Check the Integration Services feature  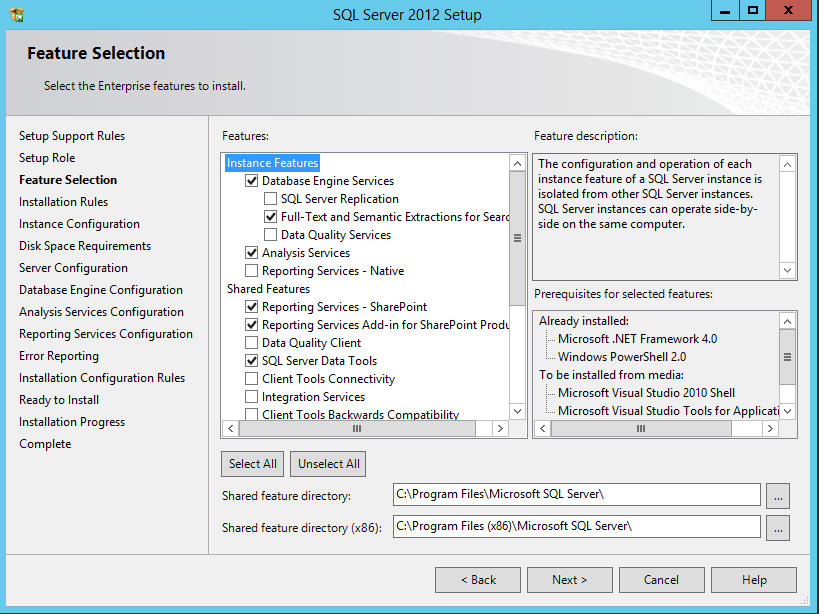[252, 397]
